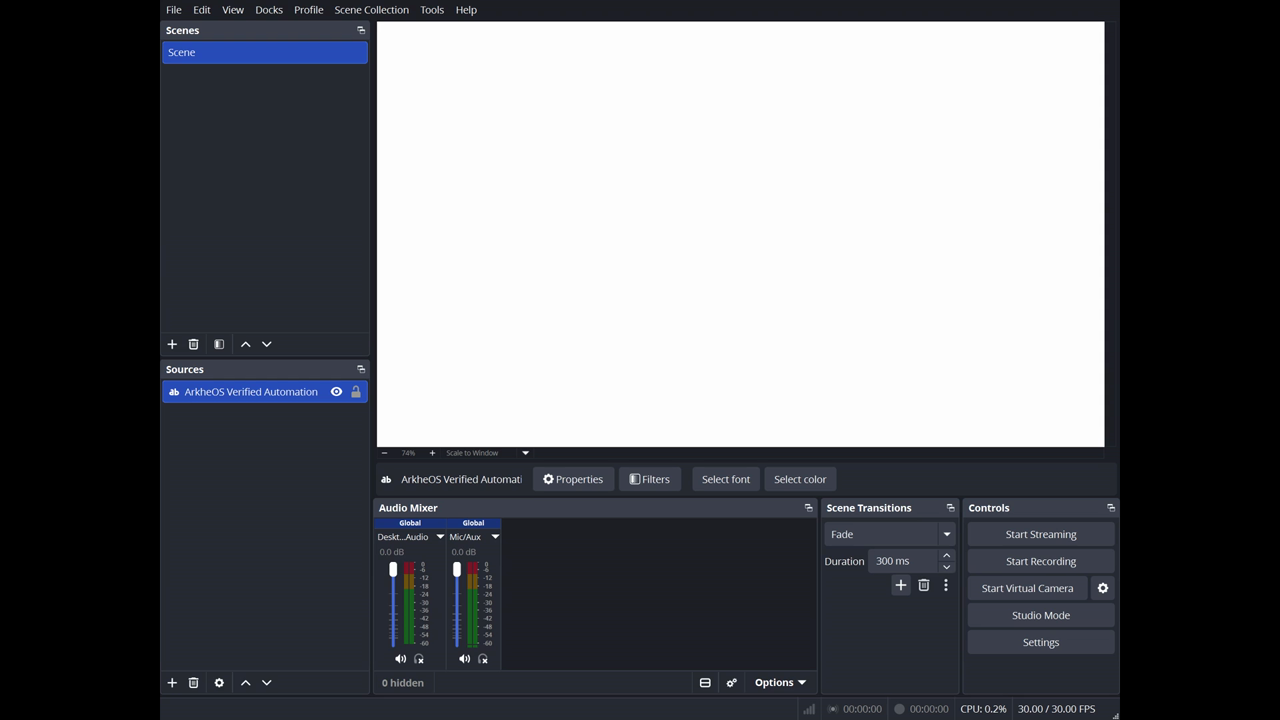Float the Scenes dock panel icon
This screenshot has width=1280, height=720.
pos(361,31)
